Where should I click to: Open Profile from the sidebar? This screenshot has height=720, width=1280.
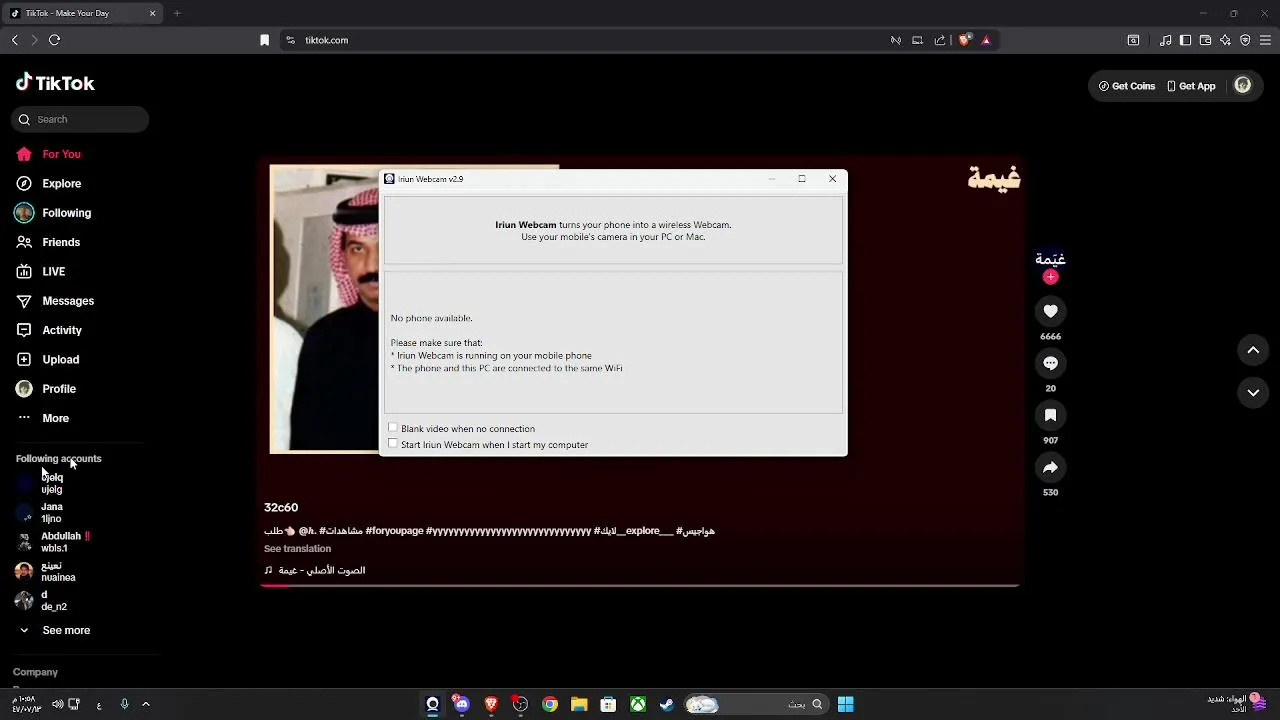click(46, 389)
